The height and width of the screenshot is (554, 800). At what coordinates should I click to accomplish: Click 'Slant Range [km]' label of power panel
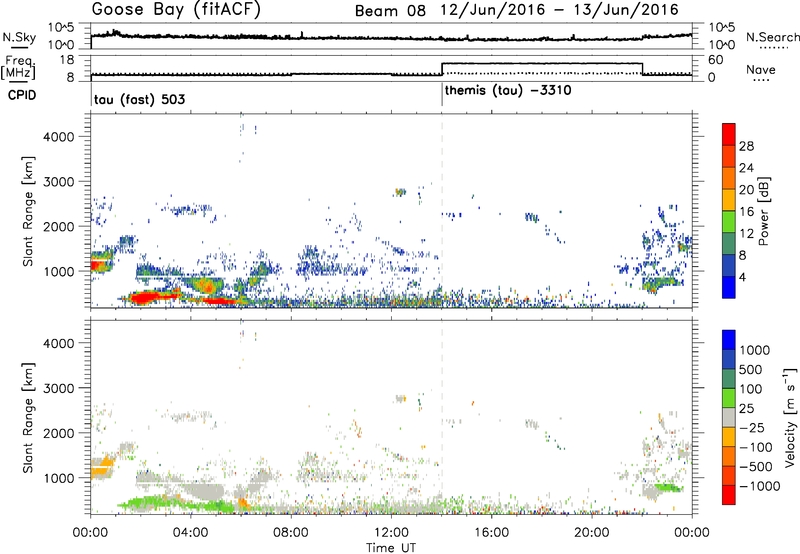point(28,211)
